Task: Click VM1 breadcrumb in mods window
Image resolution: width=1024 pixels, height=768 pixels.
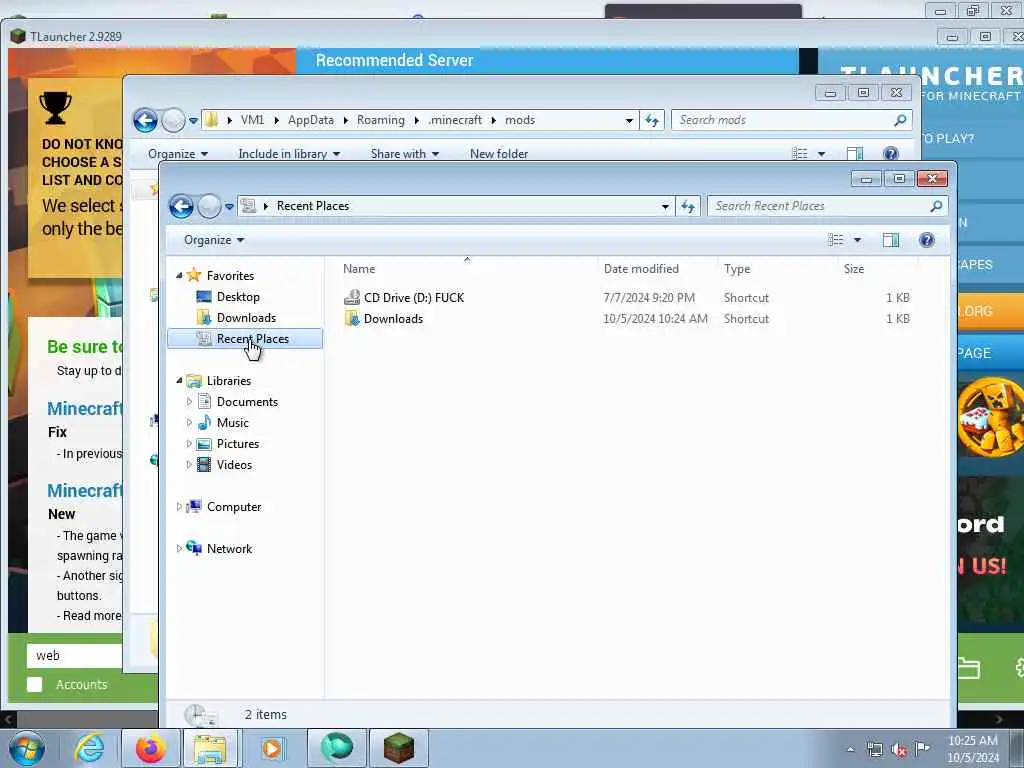Action: pos(252,120)
